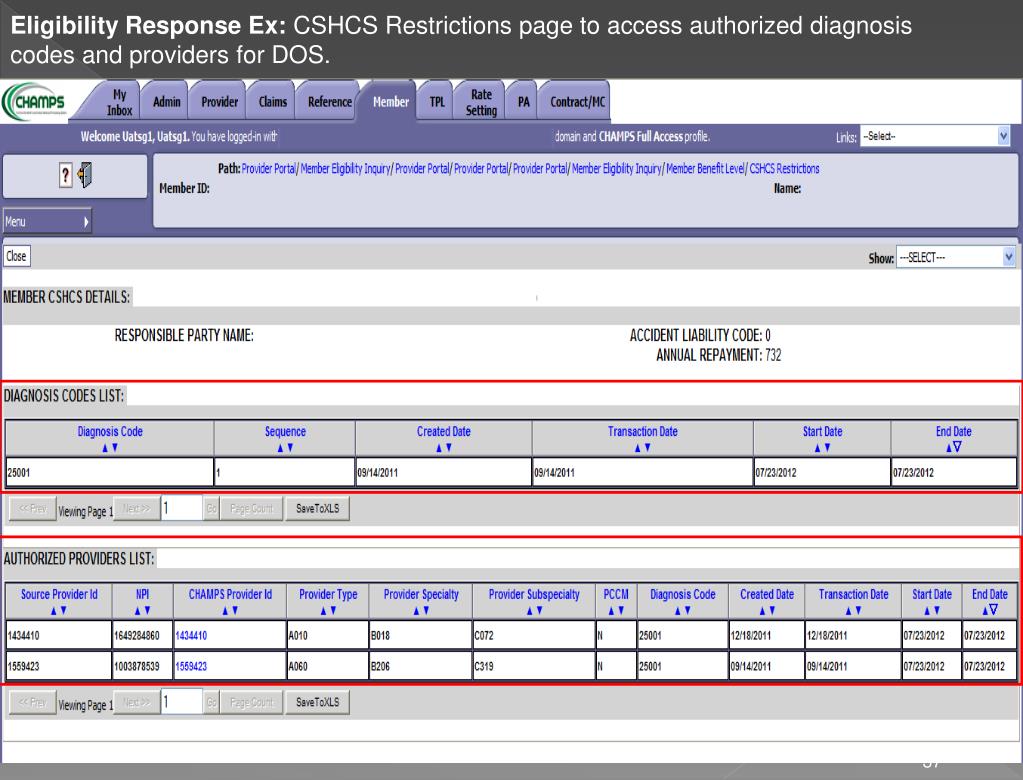Open CHAMPS Provider Id link 1559423

click(191, 667)
